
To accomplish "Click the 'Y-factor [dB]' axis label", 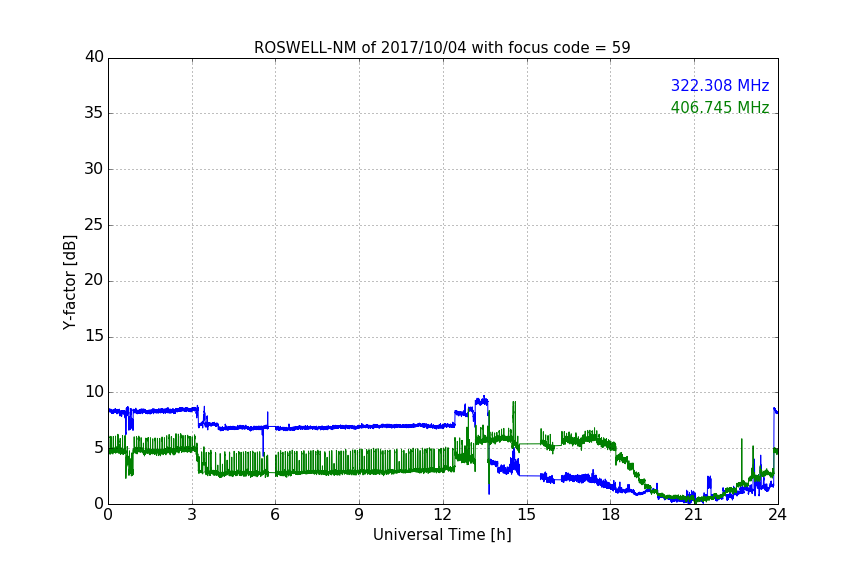I will (x=69, y=283).
